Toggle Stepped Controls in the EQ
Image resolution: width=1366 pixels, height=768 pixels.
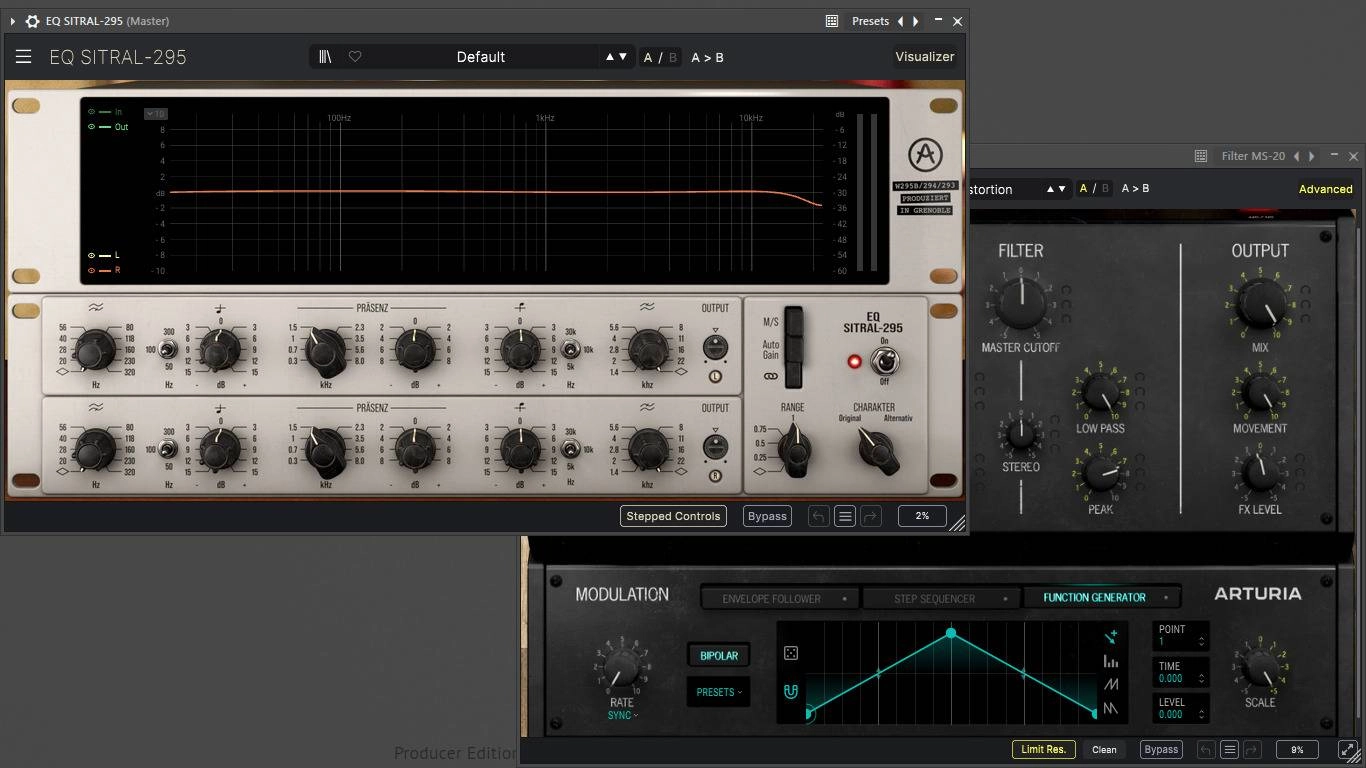[x=673, y=516]
